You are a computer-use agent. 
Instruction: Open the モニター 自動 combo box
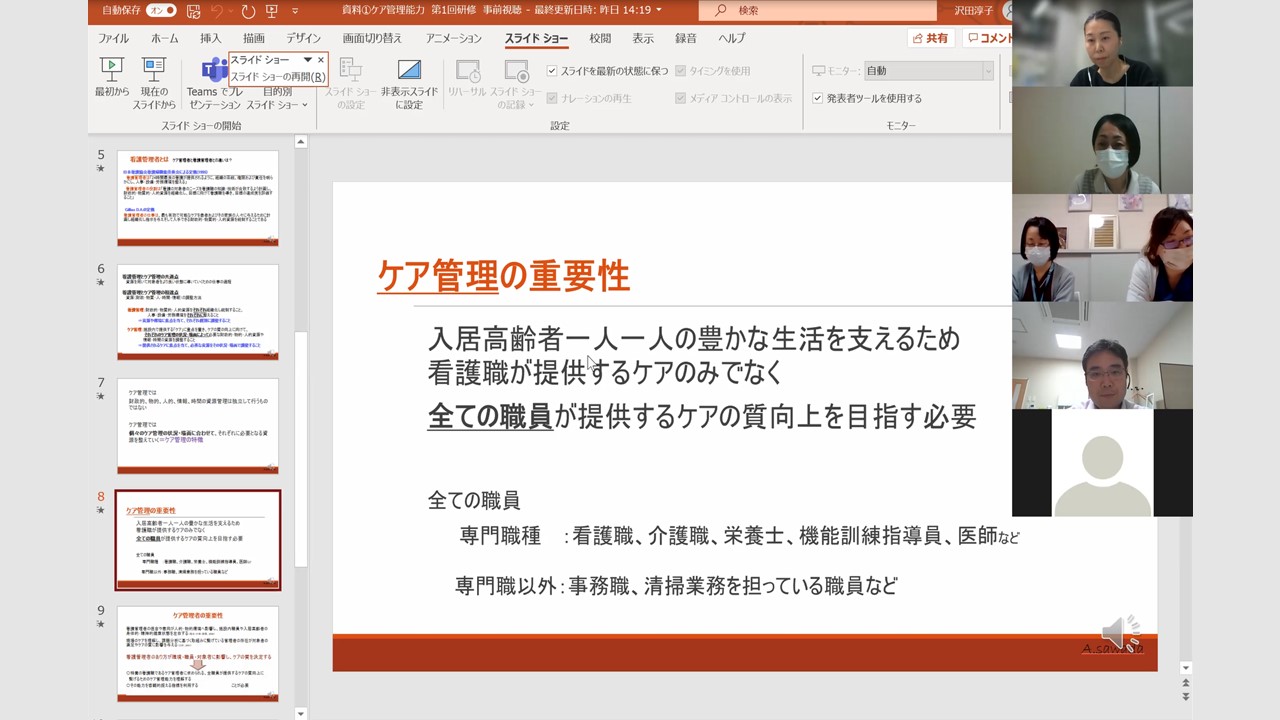click(928, 71)
